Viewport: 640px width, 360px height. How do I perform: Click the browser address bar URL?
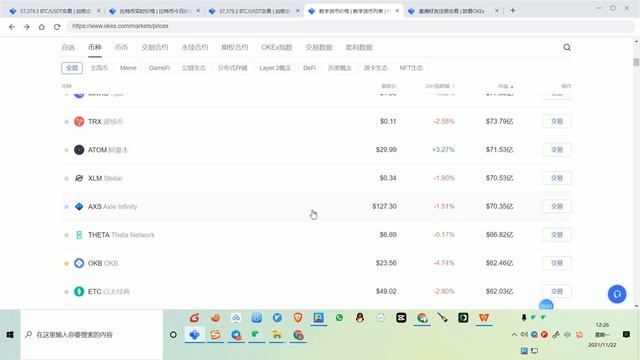coord(120,26)
